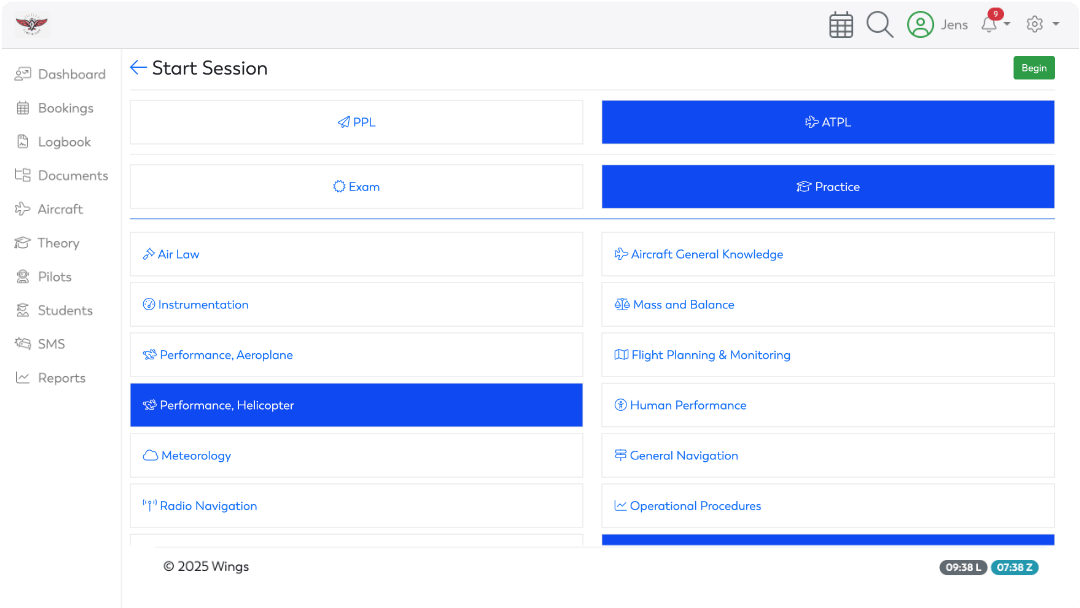Deselect the Performance, Helicopter subject
1080x608 pixels.
pyautogui.click(x=356, y=405)
